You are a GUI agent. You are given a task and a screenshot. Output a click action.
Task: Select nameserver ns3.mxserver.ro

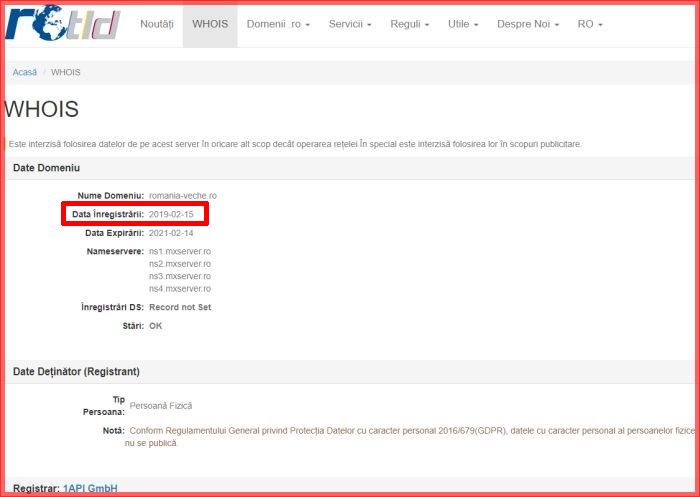[180, 276]
